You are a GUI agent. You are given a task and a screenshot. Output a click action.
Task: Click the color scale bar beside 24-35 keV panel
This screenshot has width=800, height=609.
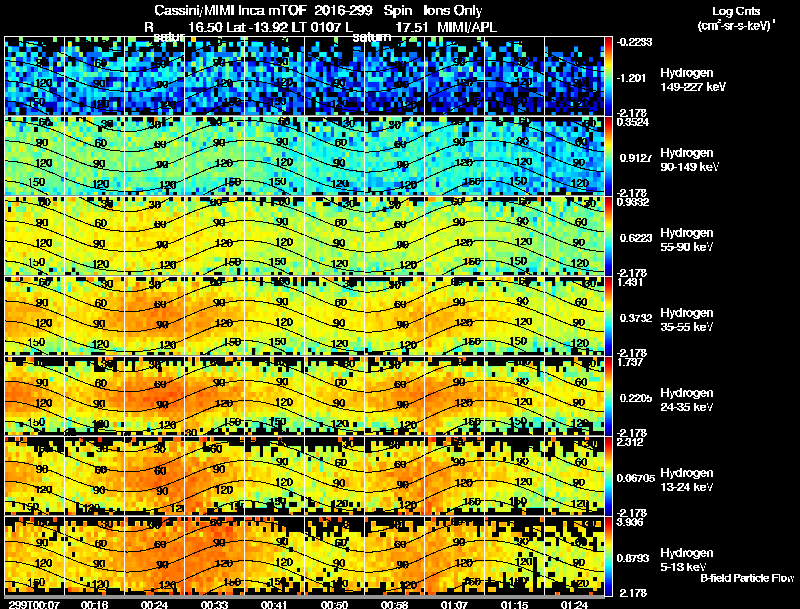[x=608, y=396]
